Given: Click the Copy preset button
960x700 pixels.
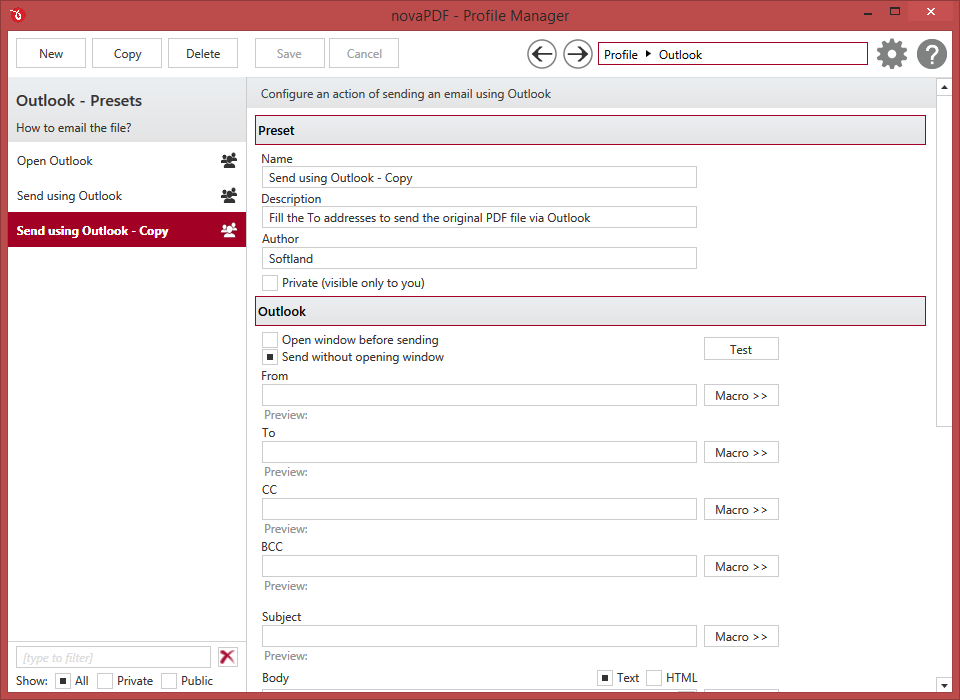Looking at the screenshot, I should 127,53.
